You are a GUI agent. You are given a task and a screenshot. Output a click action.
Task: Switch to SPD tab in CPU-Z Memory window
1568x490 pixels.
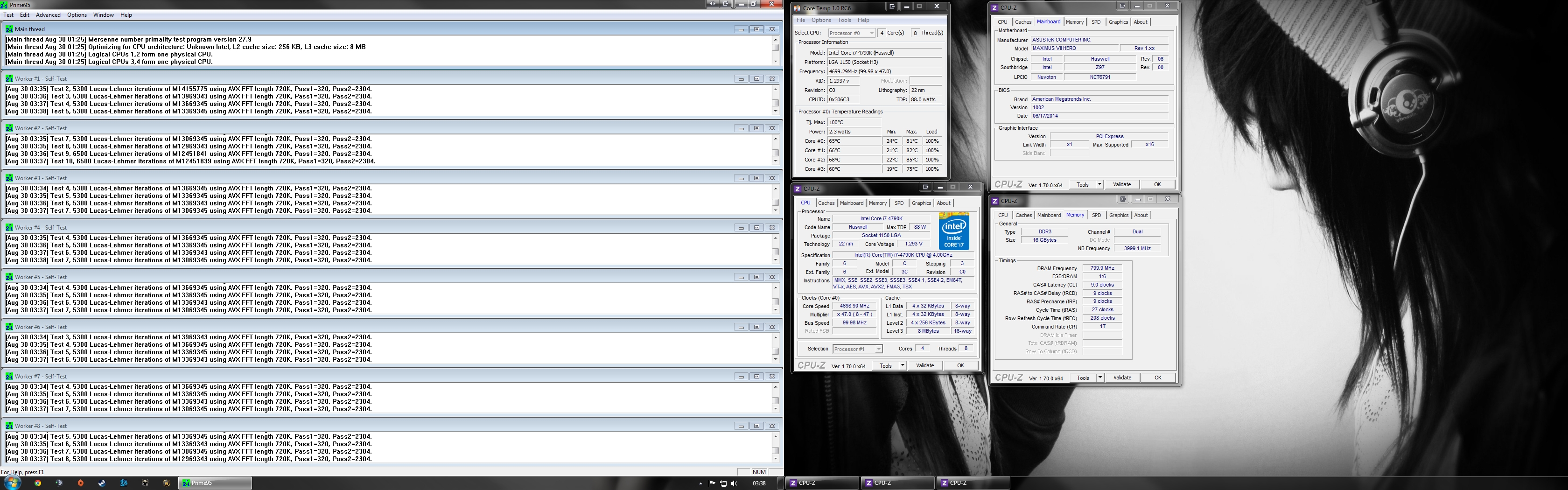(x=1096, y=215)
